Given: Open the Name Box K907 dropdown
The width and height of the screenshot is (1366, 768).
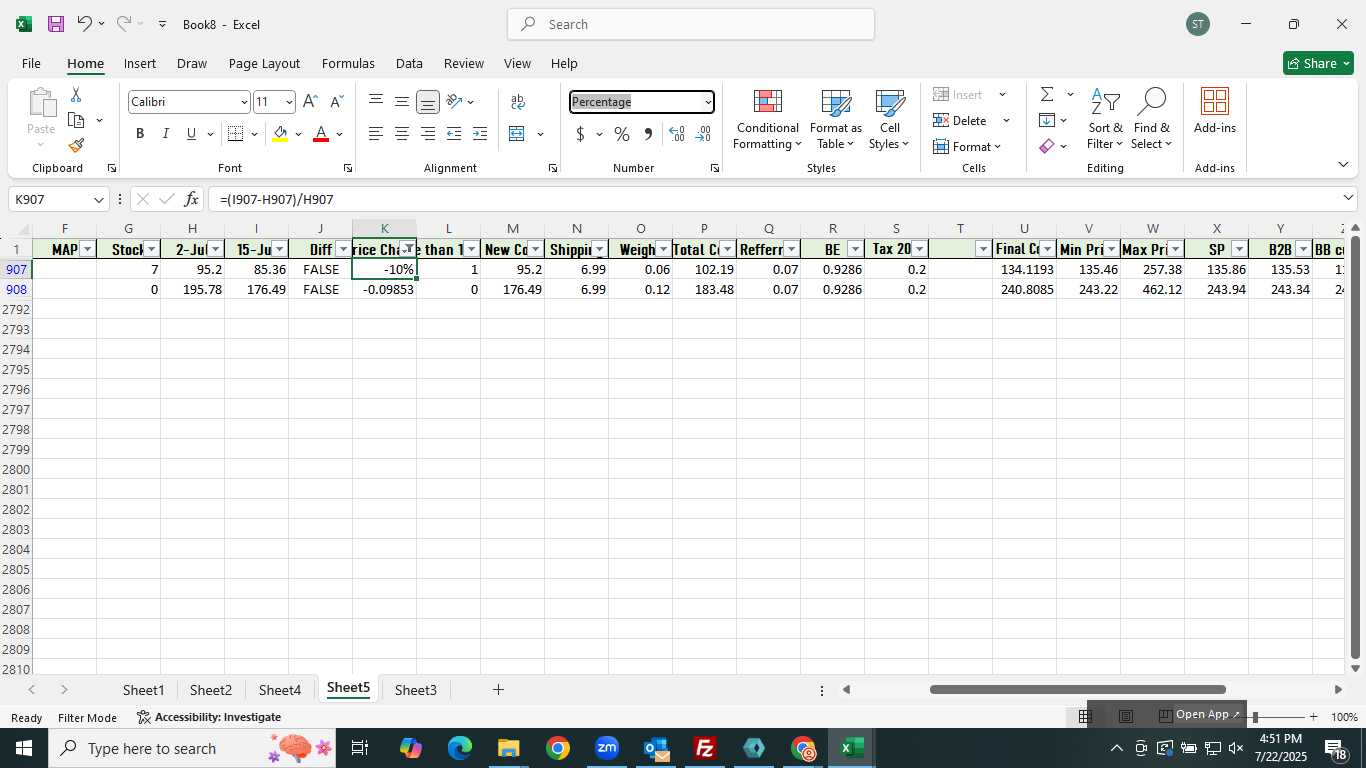Looking at the screenshot, I should (98, 199).
